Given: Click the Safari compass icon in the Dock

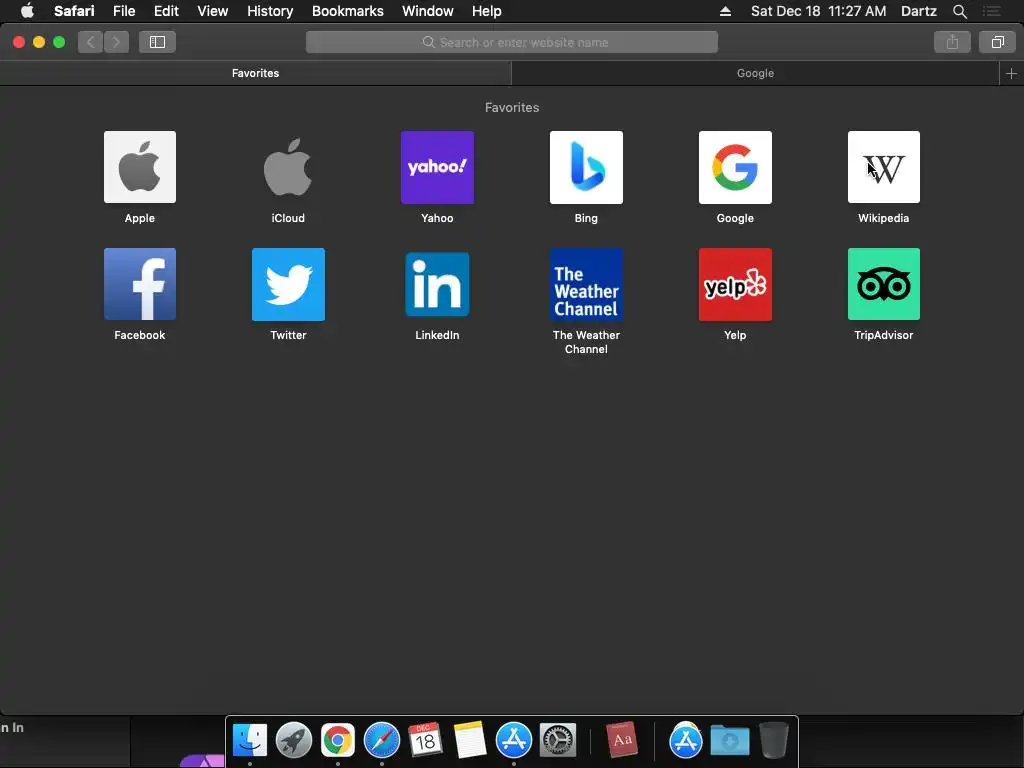Looking at the screenshot, I should coord(381,740).
